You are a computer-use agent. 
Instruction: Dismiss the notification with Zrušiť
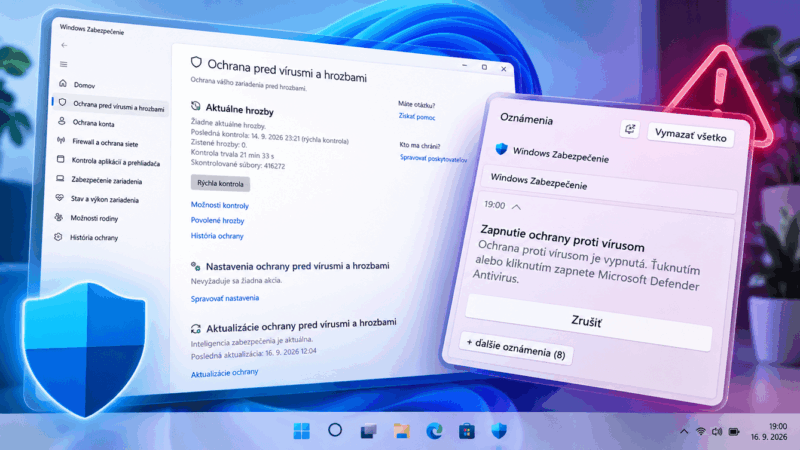pos(588,321)
